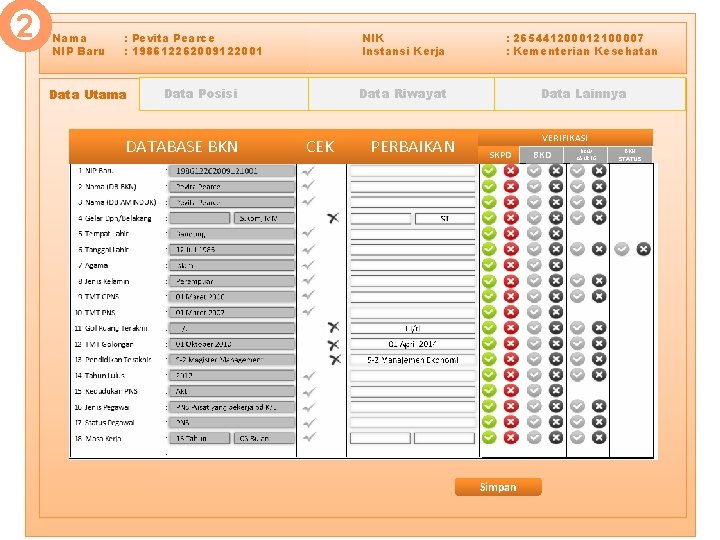Reject NIP Baru with red SKPD cross
This screenshot has height=540, width=720.
tap(511, 171)
